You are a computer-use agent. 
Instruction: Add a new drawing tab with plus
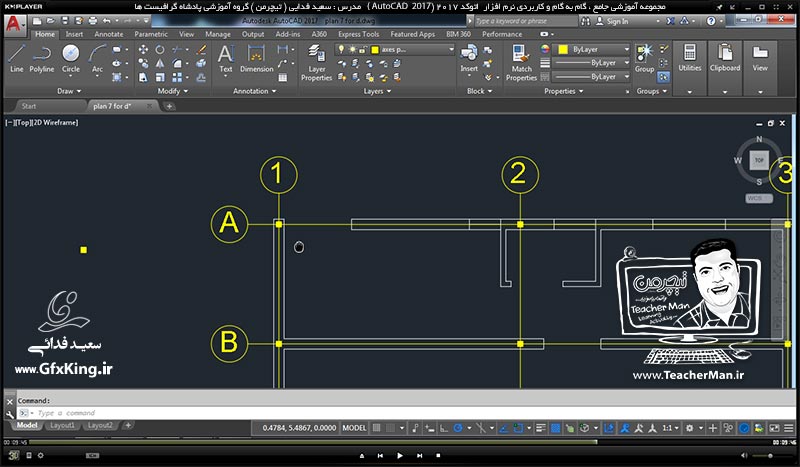[x=169, y=106]
